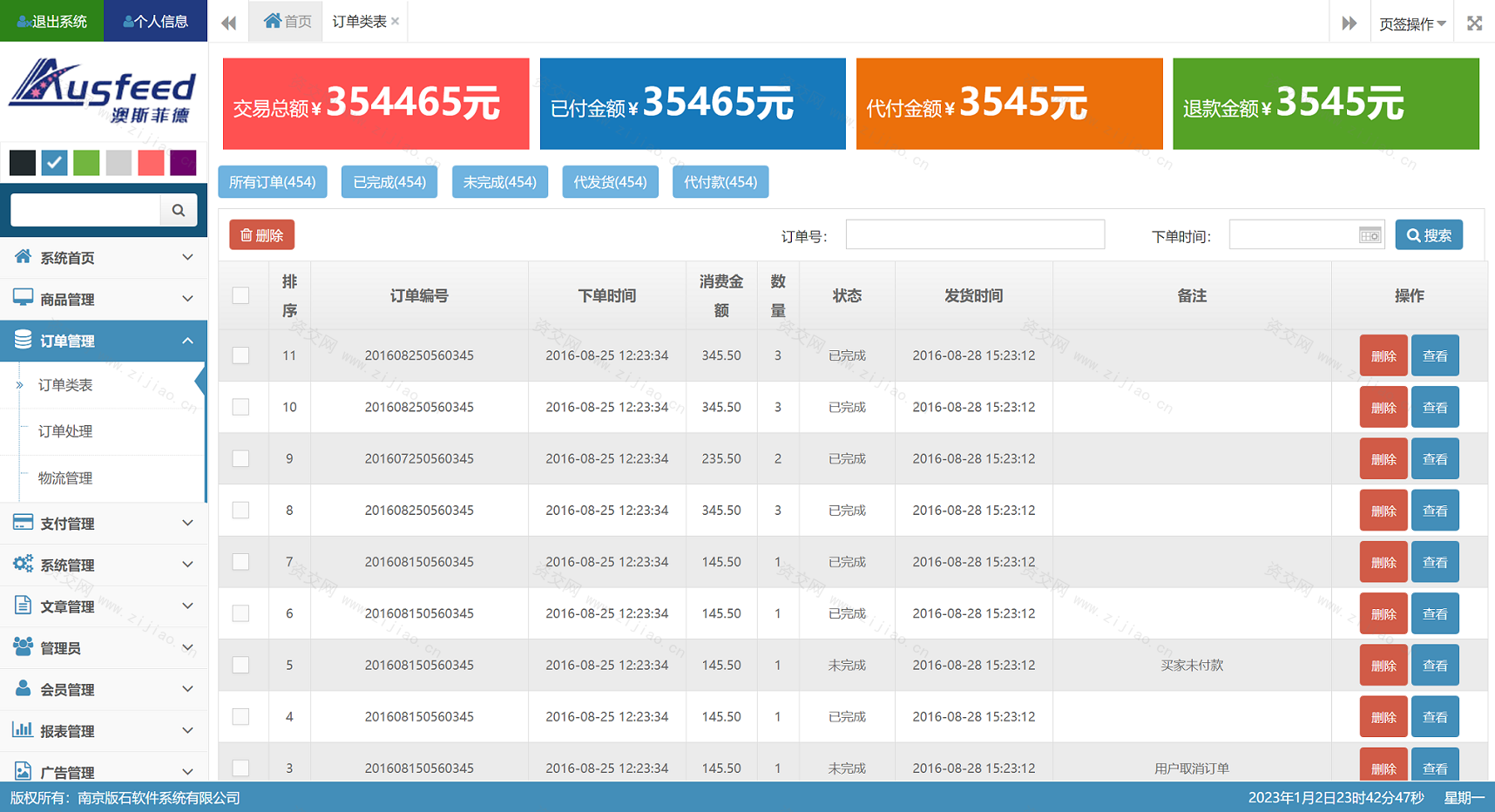Toggle the select-all checkbox in table header
The width and height of the screenshot is (1495, 812).
241,295
